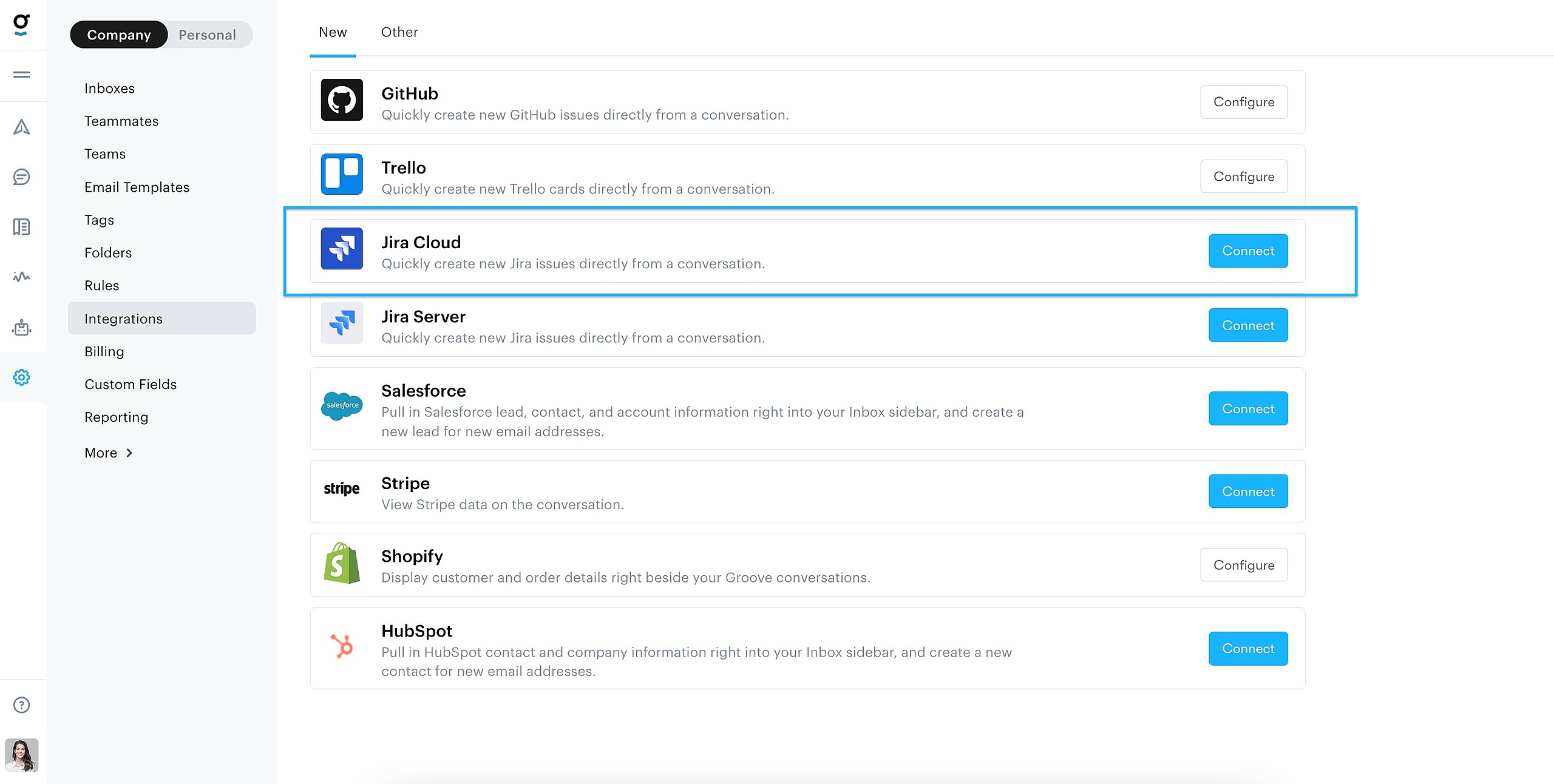Click the Salesforce integration title
Screen dimensions: 1554x784
click(424, 391)
